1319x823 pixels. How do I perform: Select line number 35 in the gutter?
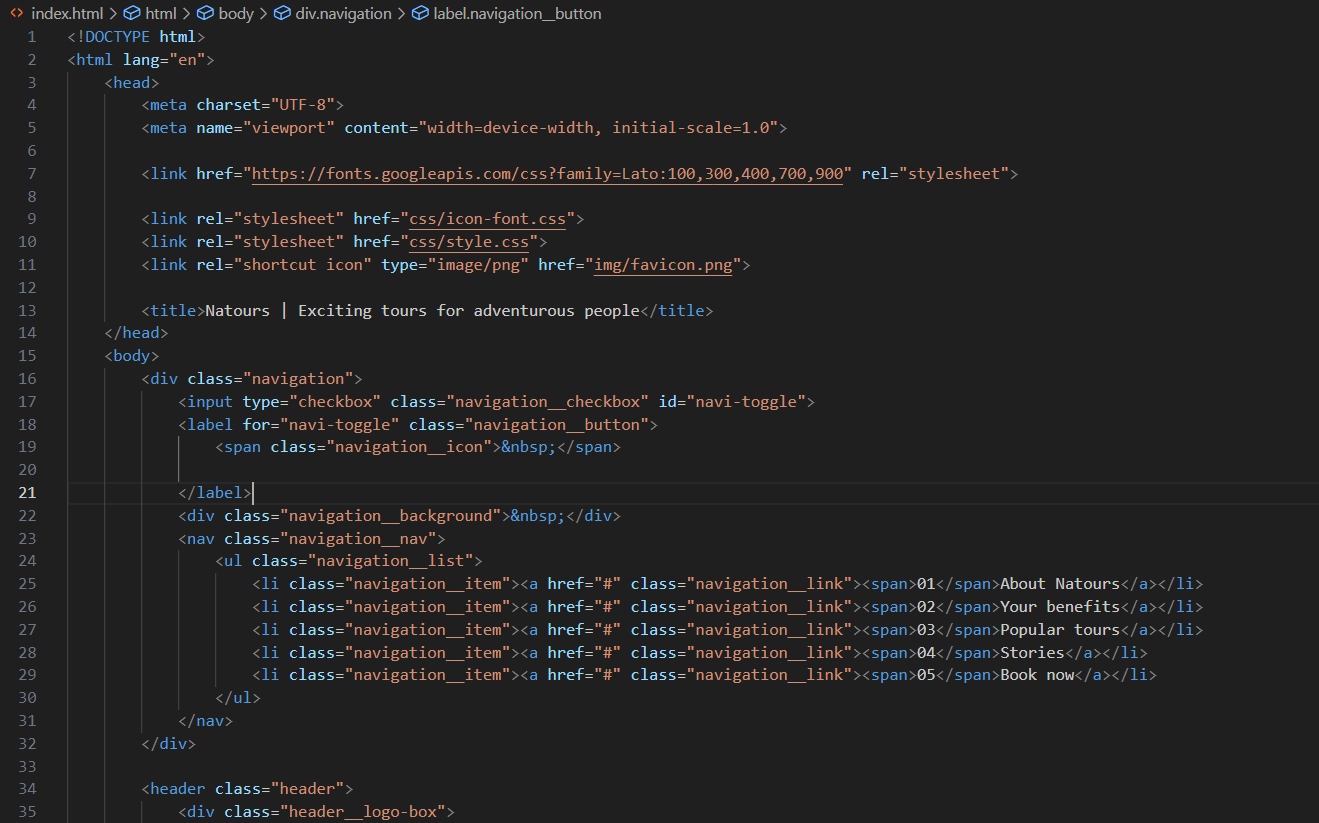tap(27, 811)
